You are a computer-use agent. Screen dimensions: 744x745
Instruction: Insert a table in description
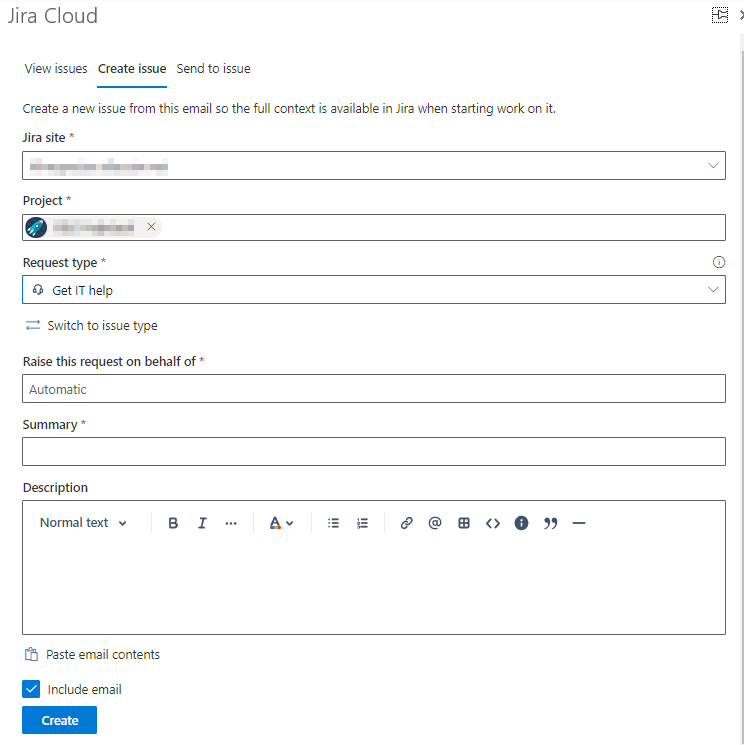tap(464, 523)
